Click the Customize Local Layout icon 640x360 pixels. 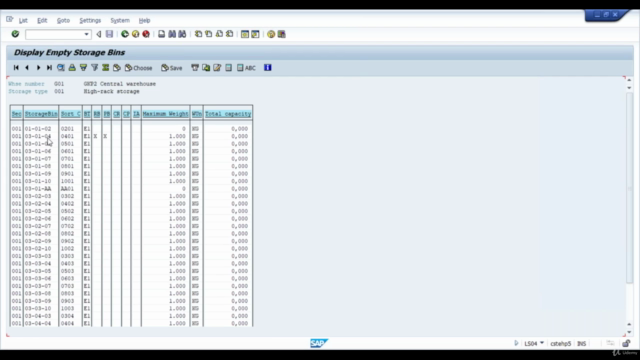[x=282, y=34]
